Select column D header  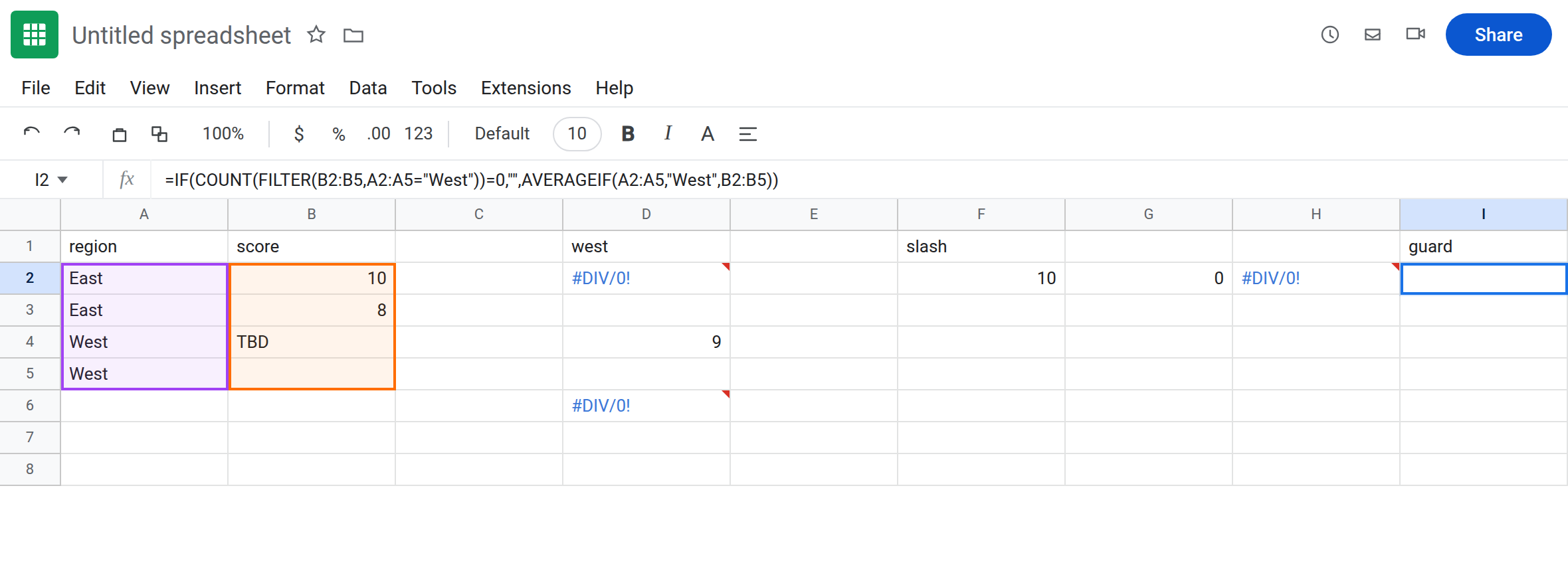pyautogui.click(x=646, y=214)
